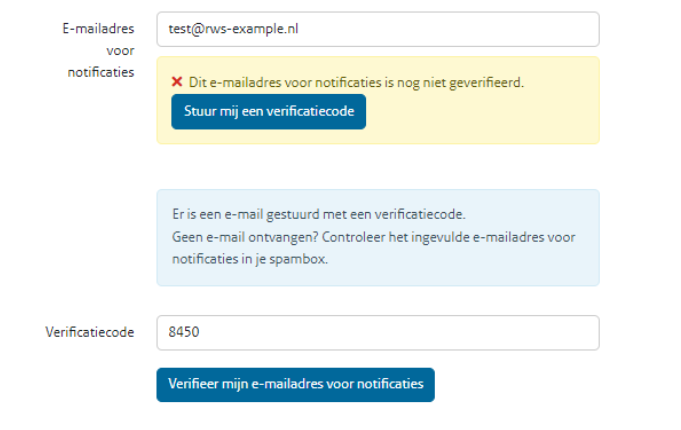Click the word "notificaties" in the left label

[x=101, y=72]
